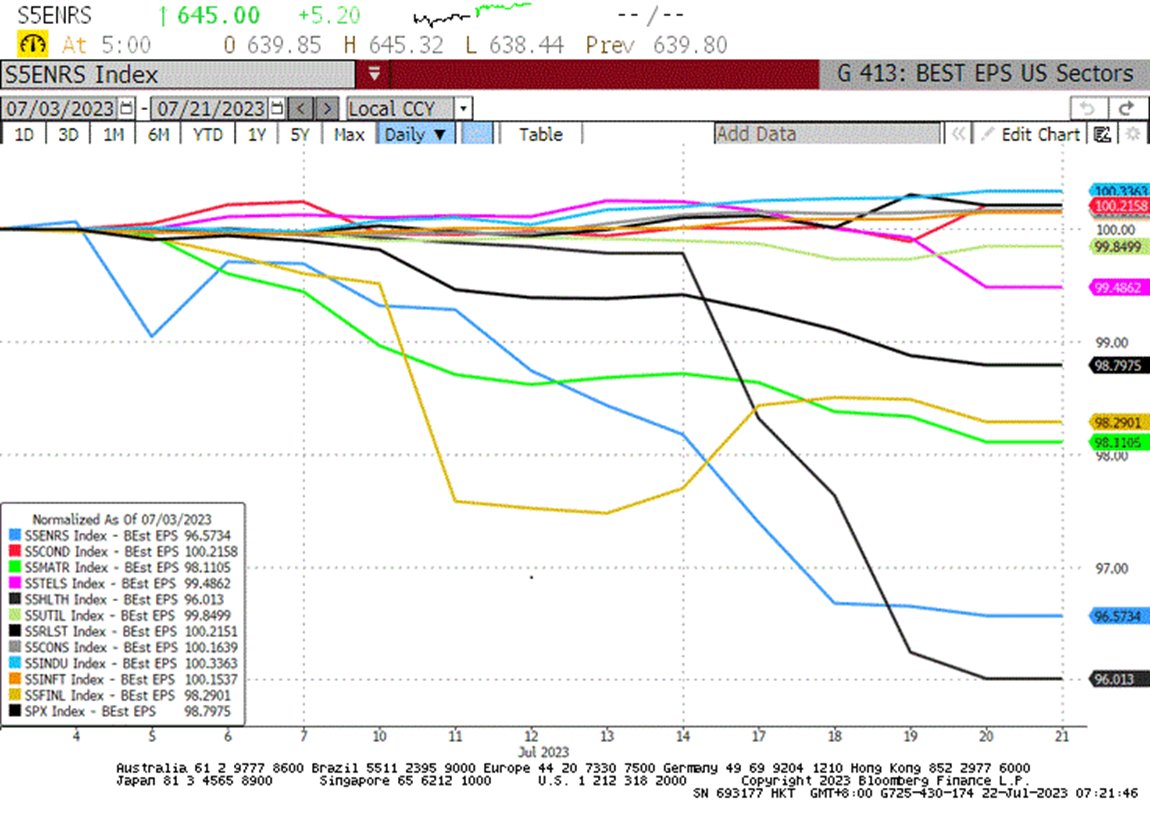1150x829 pixels.
Task: Switch to Table view
Action: tap(541, 134)
